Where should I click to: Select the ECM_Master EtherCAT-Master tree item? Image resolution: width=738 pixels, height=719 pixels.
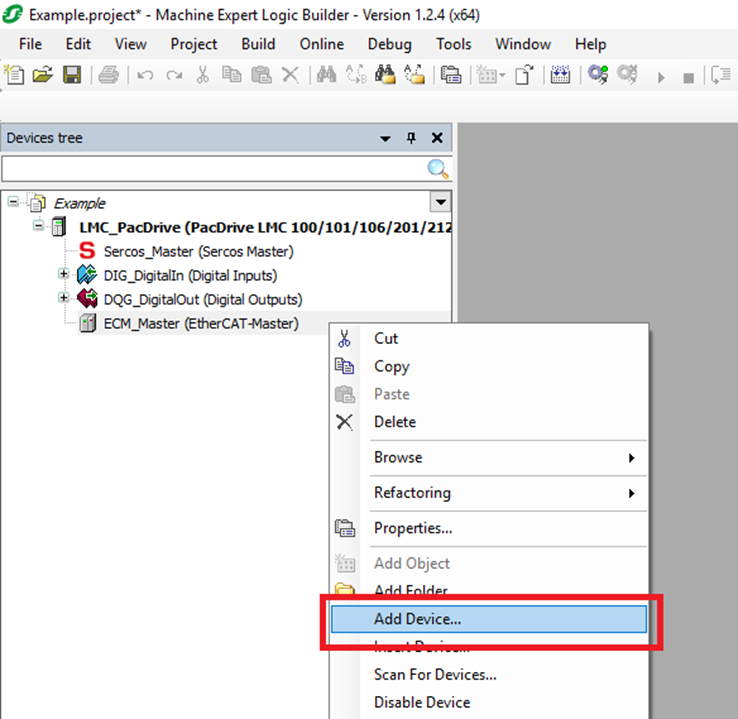tap(200, 323)
